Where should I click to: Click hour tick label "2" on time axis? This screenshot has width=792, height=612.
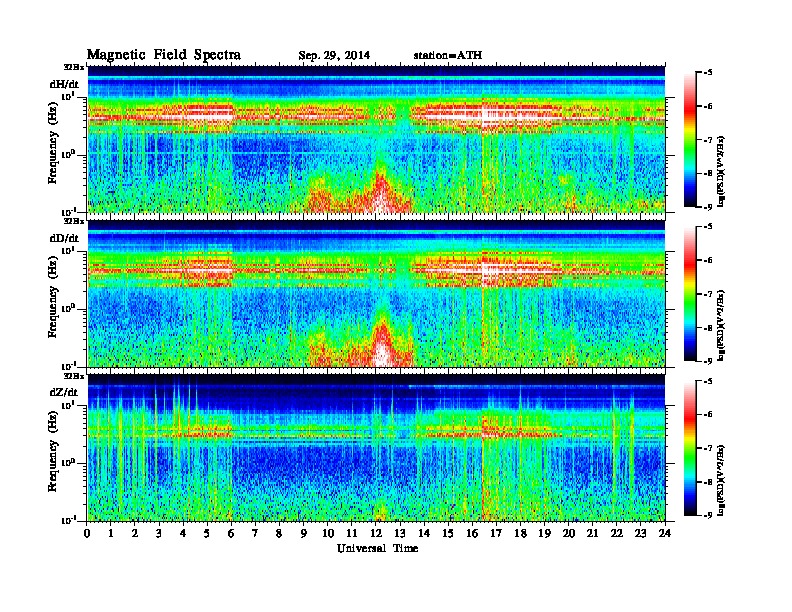(x=135, y=533)
